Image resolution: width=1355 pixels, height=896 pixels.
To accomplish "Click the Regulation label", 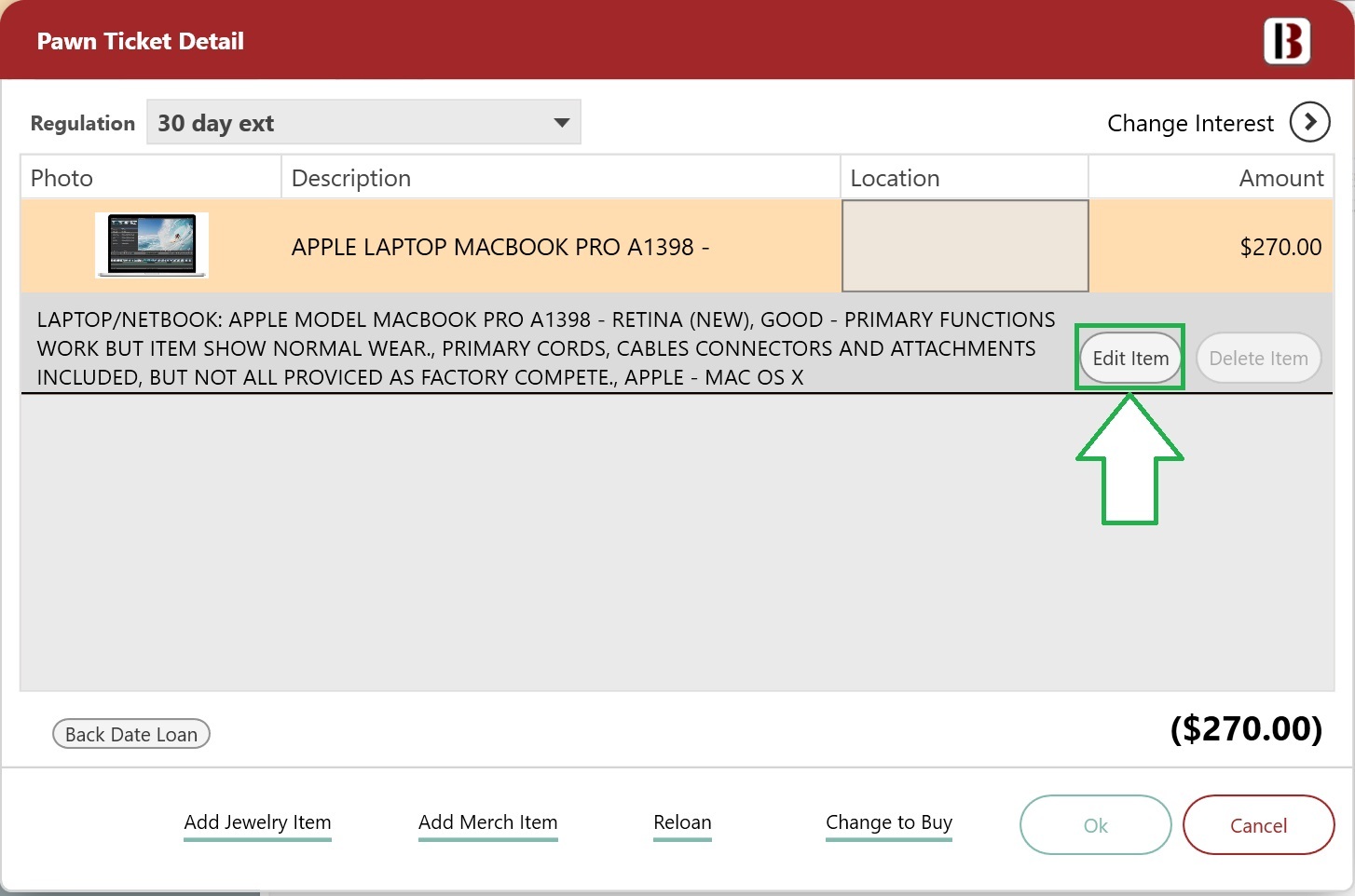I will 83,123.
